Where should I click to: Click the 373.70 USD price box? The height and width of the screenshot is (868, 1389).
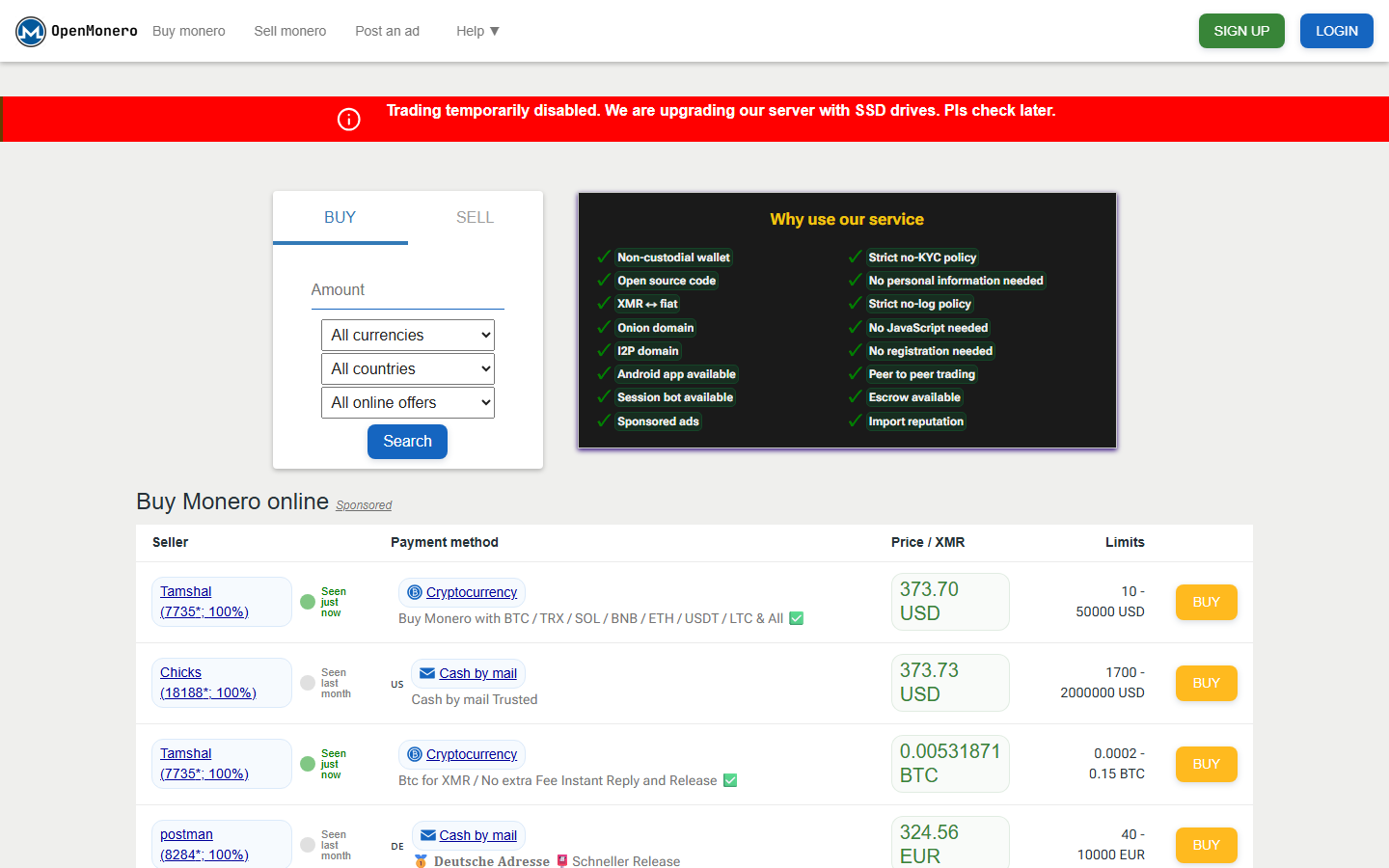[950, 602]
